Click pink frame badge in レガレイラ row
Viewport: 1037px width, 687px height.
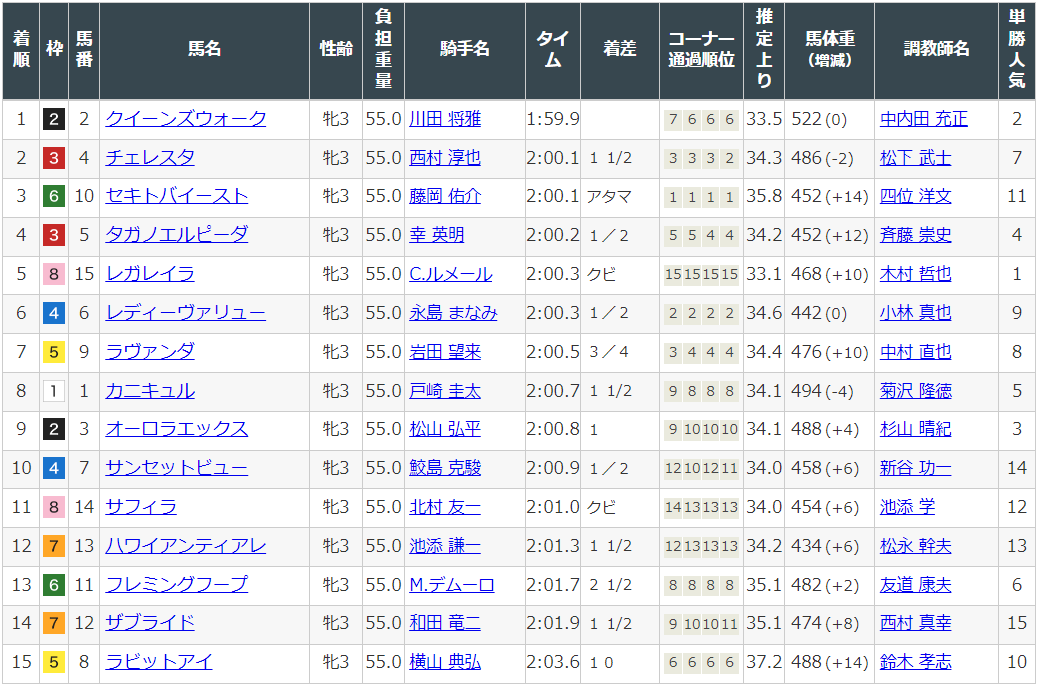[x=54, y=274]
